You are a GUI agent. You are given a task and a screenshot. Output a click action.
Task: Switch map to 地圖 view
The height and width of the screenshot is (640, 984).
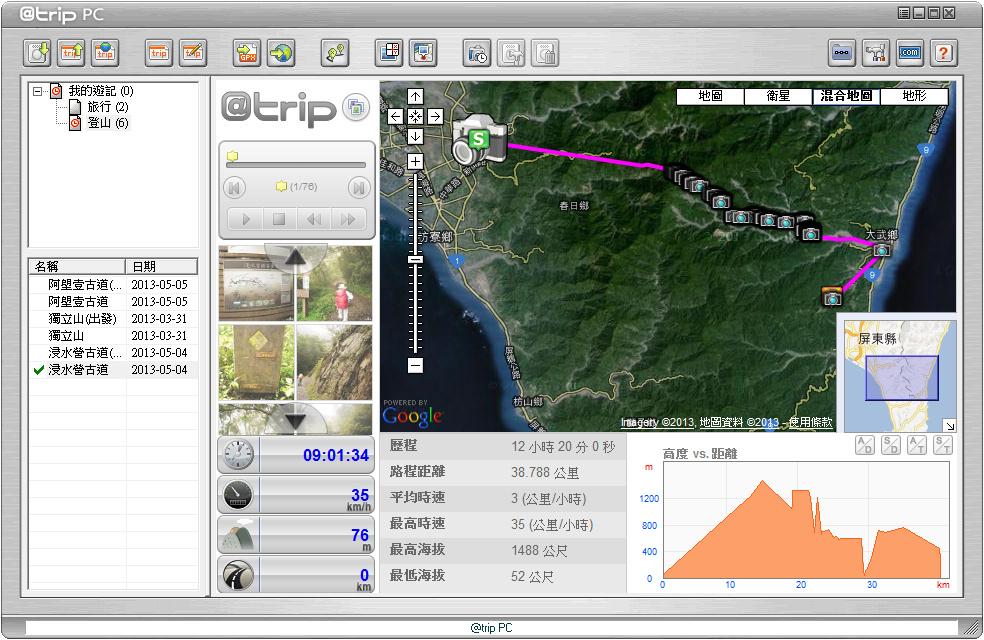[710, 96]
